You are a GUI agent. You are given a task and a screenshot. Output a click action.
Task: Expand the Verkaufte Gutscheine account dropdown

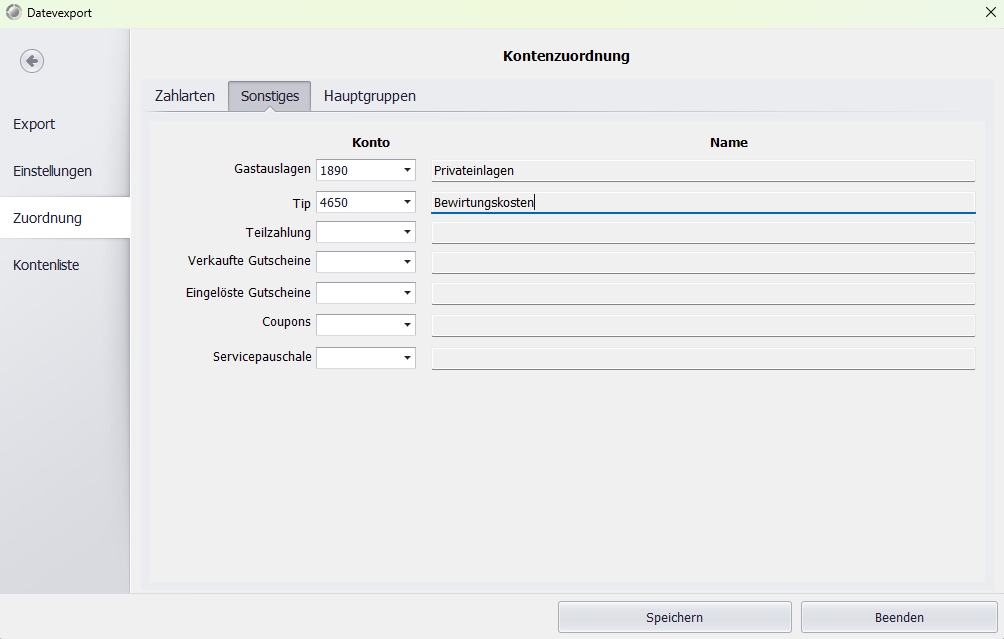pos(406,262)
